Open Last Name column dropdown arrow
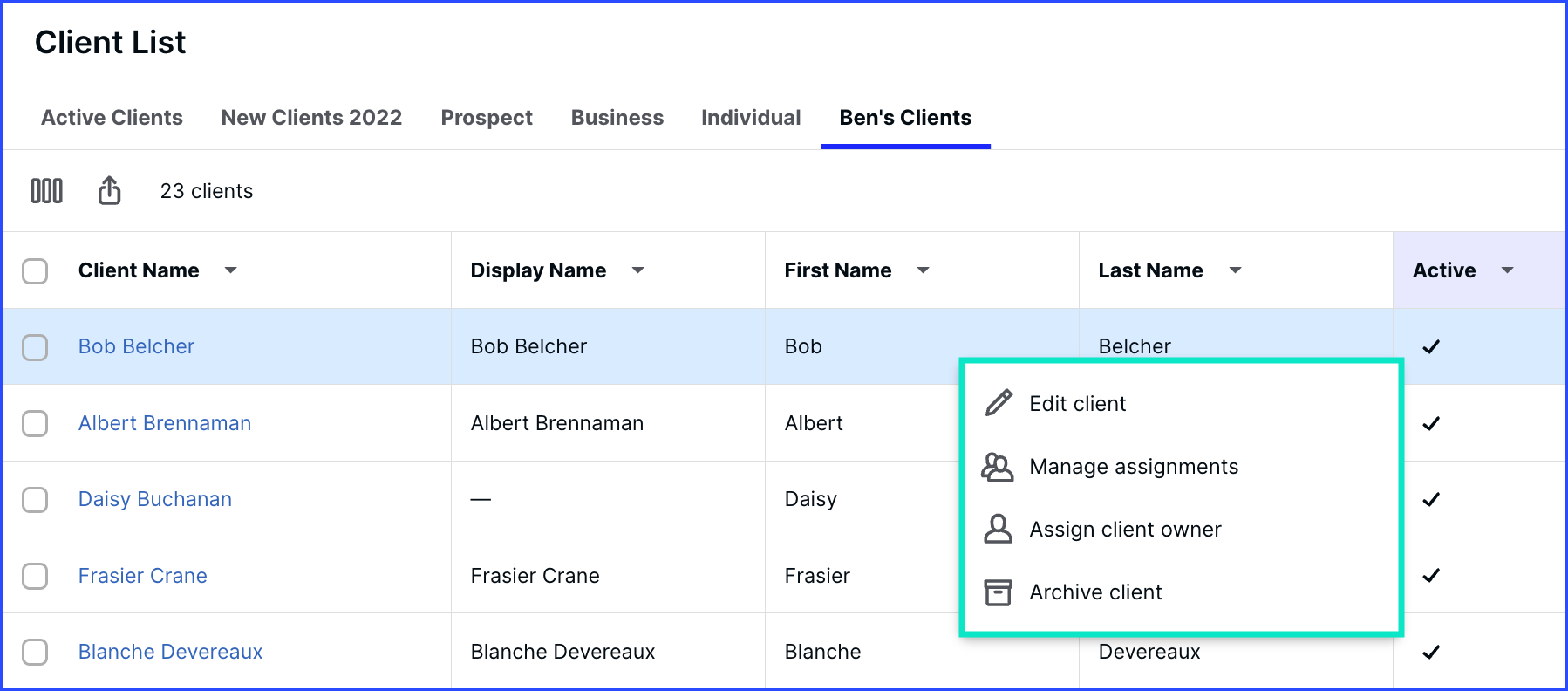The height and width of the screenshot is (691, 1568). (1236, 270)
